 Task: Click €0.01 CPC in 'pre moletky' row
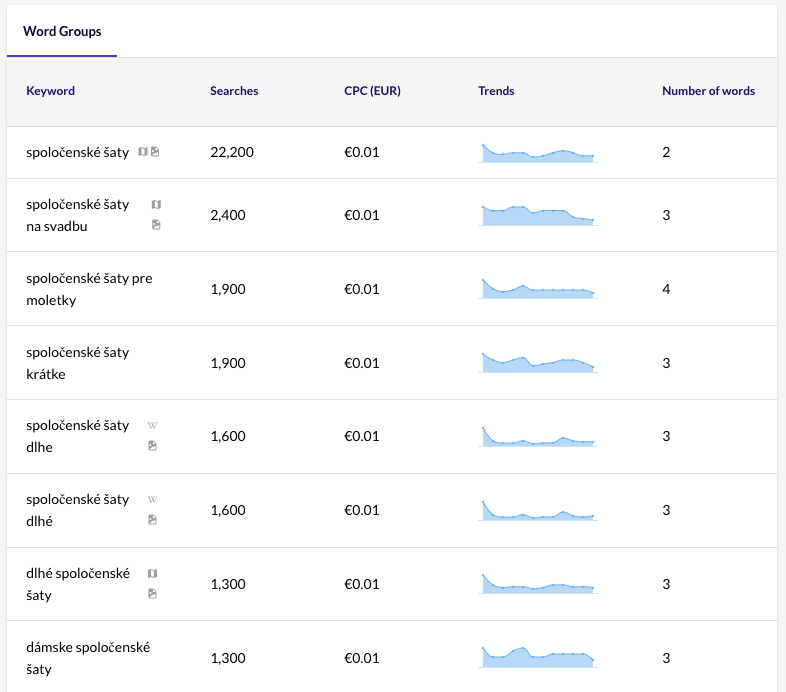coord(361,289)
